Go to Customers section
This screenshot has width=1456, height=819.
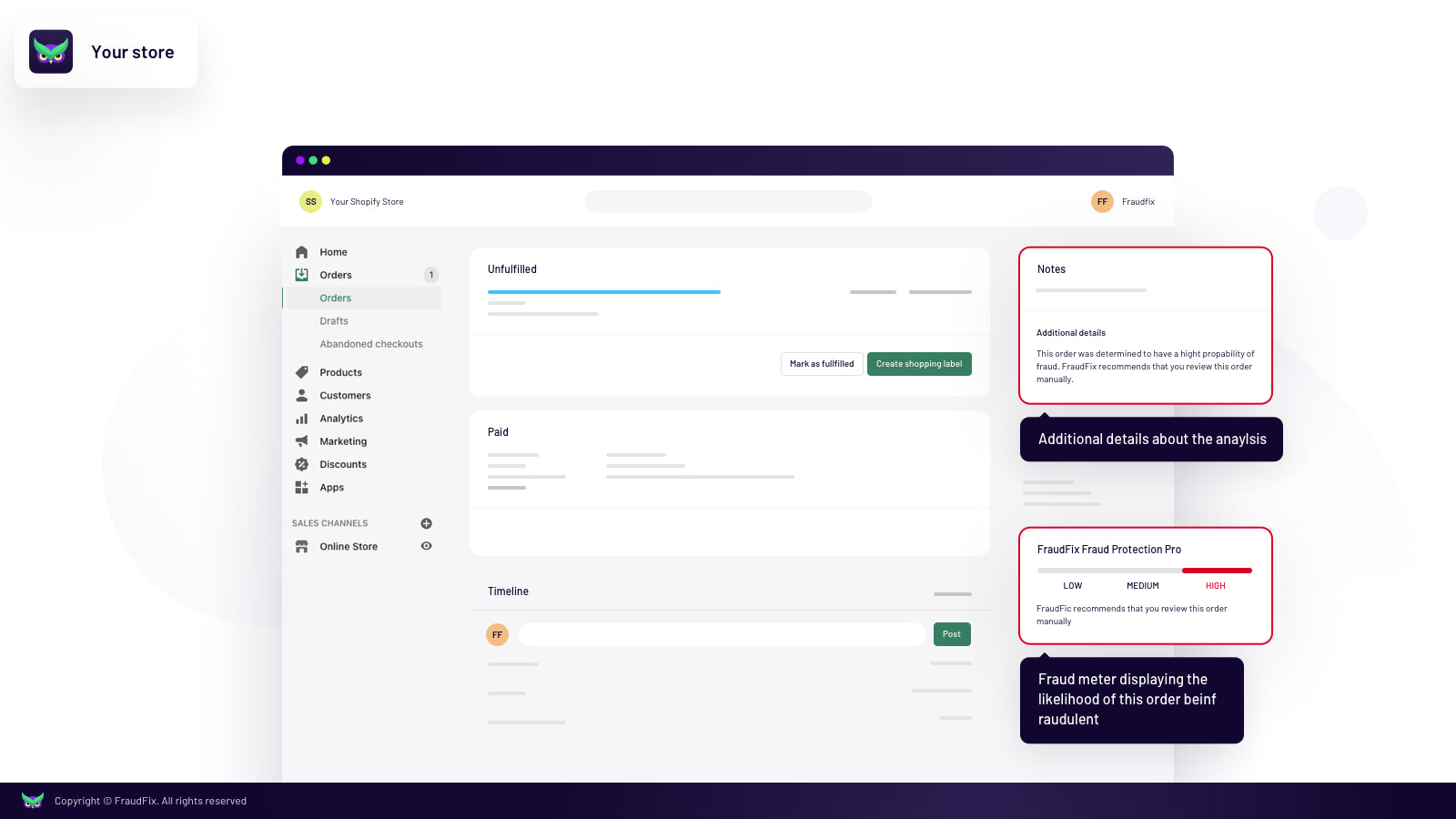pos(345,396)
